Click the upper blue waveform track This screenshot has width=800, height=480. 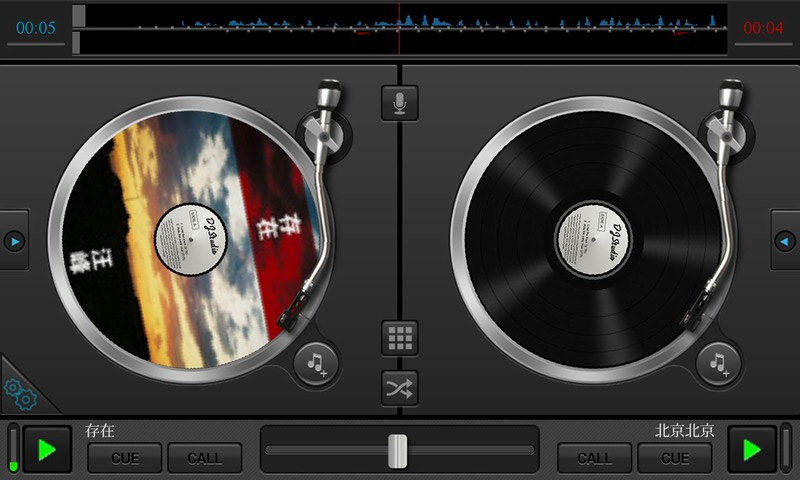(401, 17)
